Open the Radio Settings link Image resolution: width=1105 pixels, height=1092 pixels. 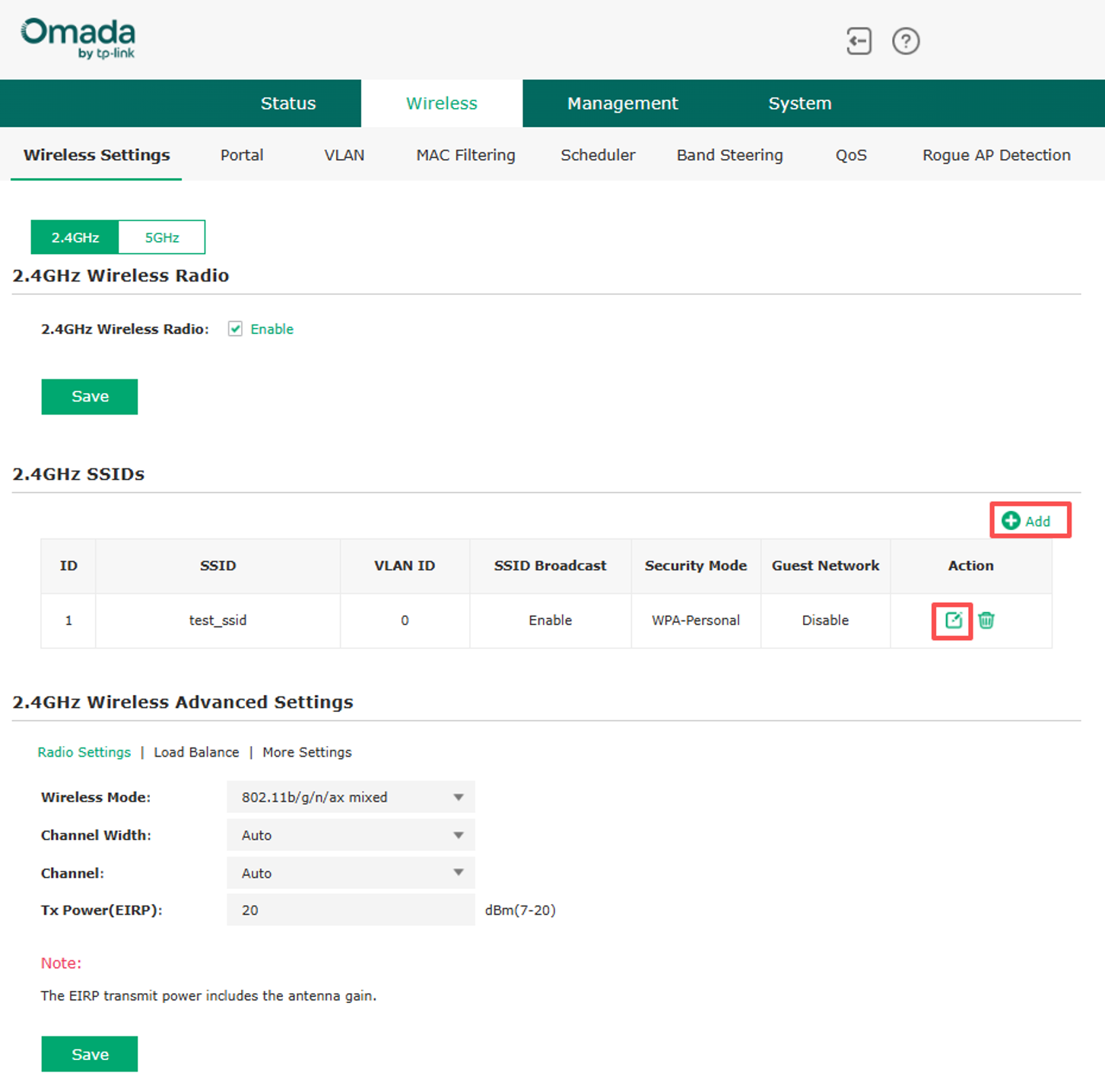(x=84, y=752)
